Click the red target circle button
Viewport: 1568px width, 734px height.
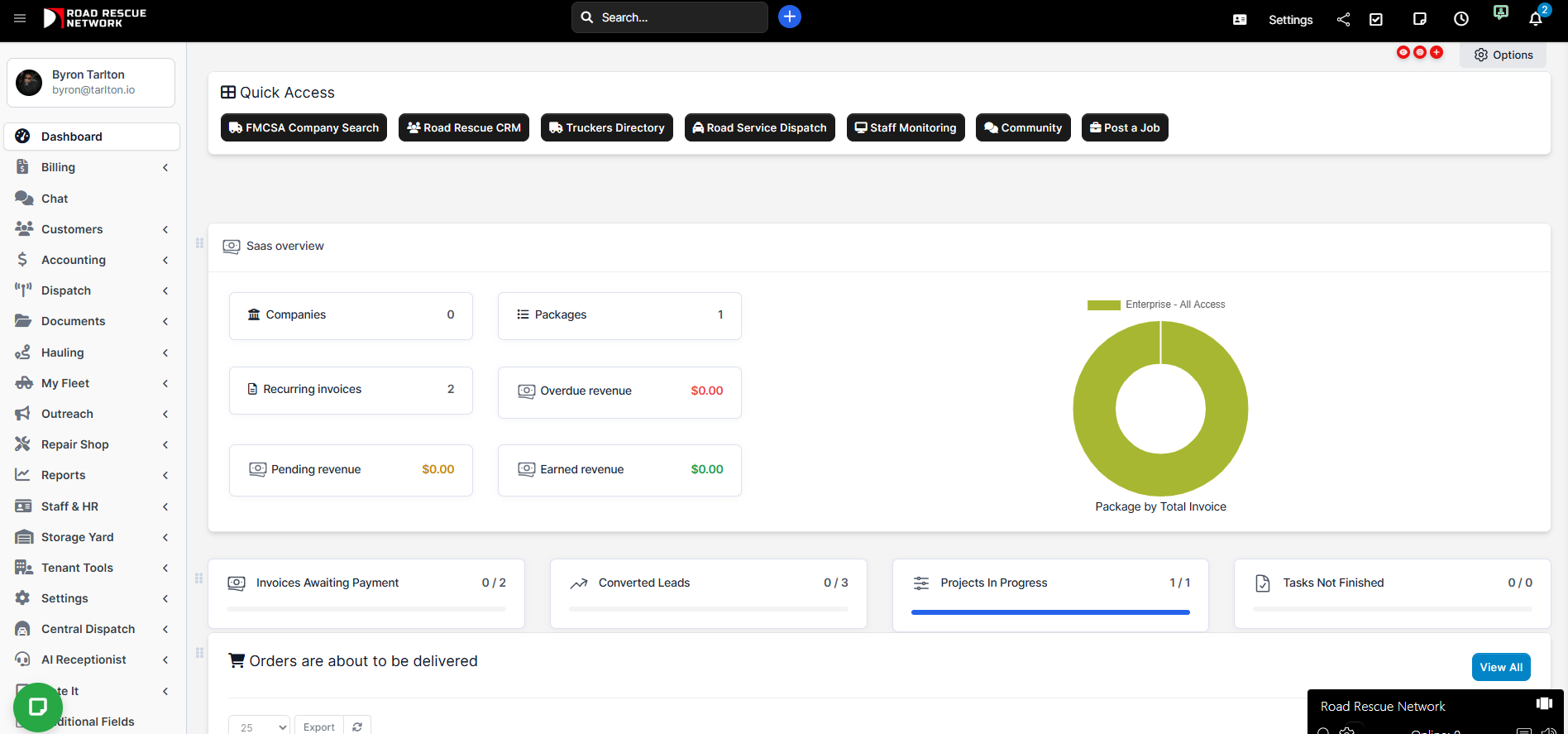[1420, 52]
